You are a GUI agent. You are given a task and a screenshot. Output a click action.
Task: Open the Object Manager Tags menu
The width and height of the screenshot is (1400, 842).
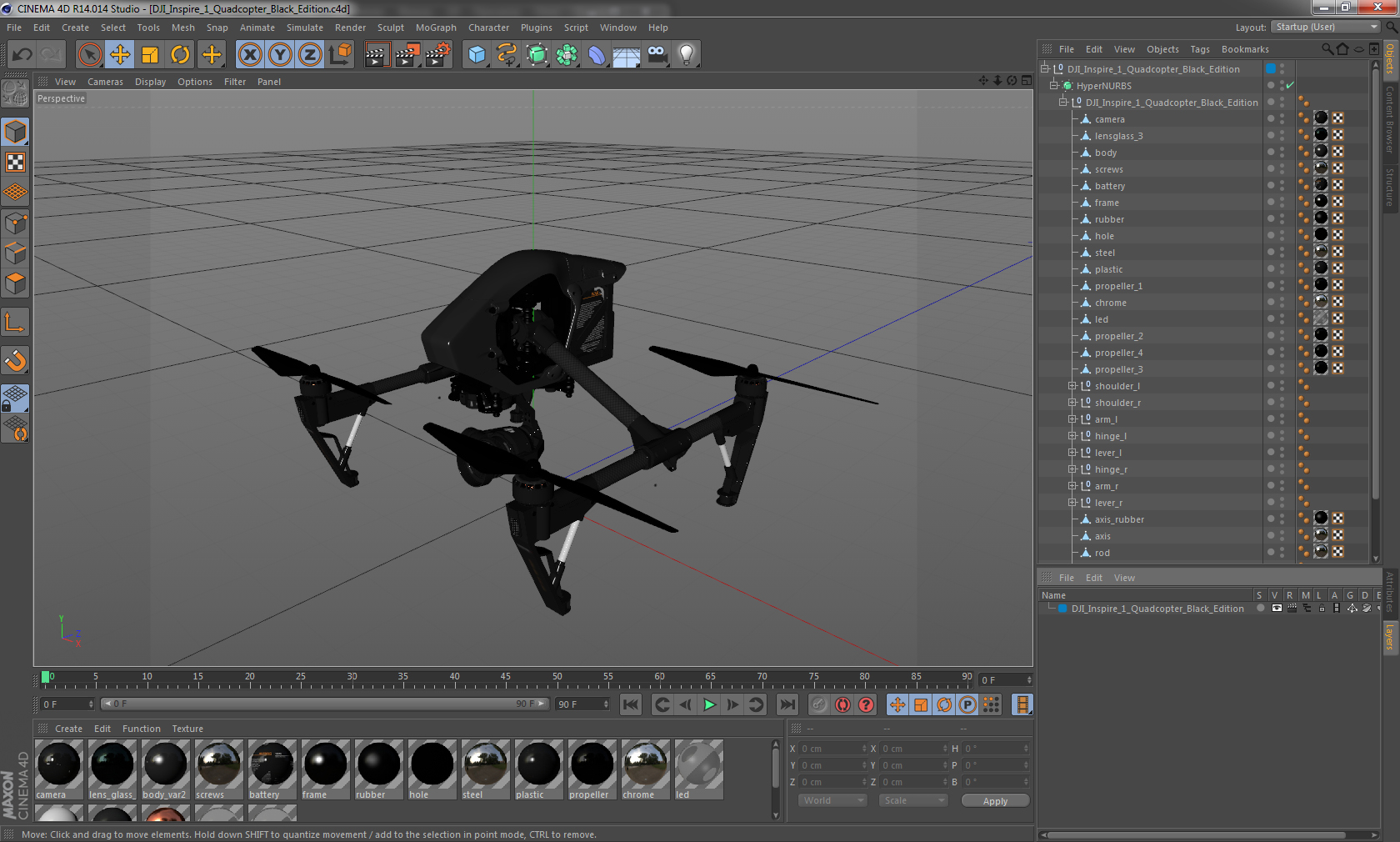pos(1200,49)
